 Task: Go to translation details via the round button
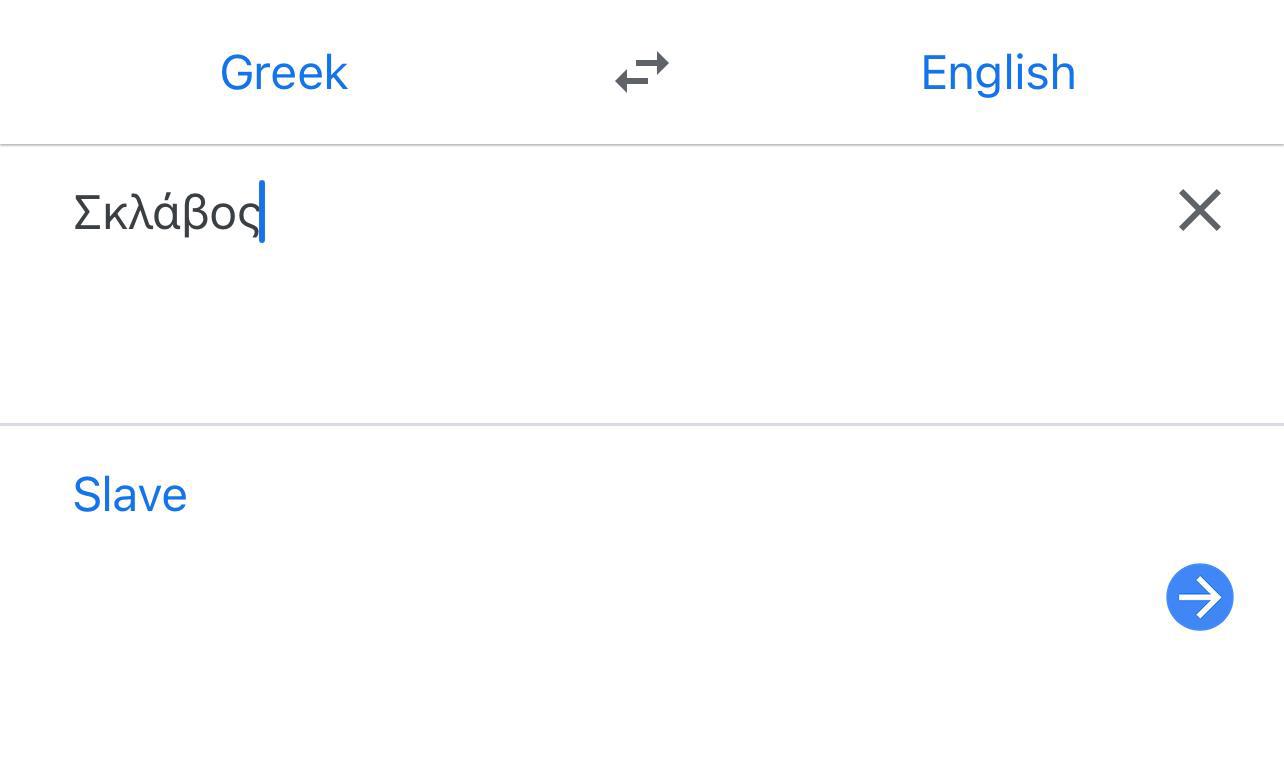click(1199, 597)
